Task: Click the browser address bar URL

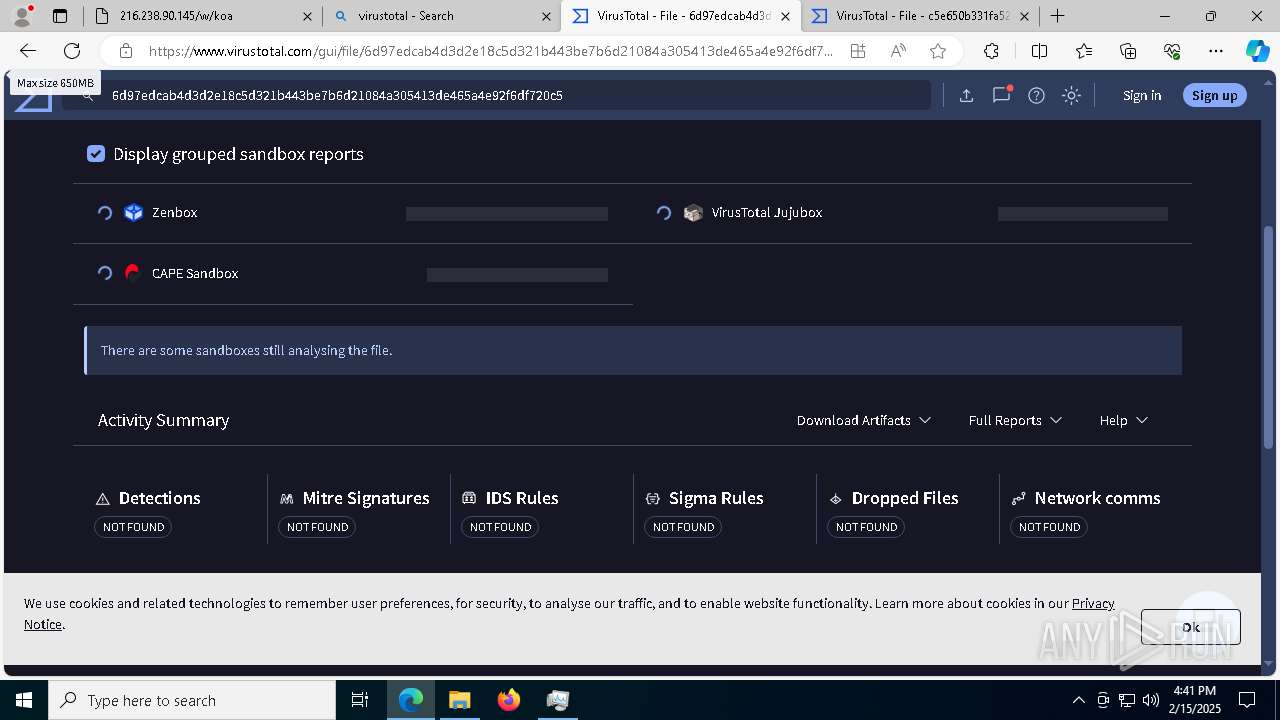Action: coord(490,51)
